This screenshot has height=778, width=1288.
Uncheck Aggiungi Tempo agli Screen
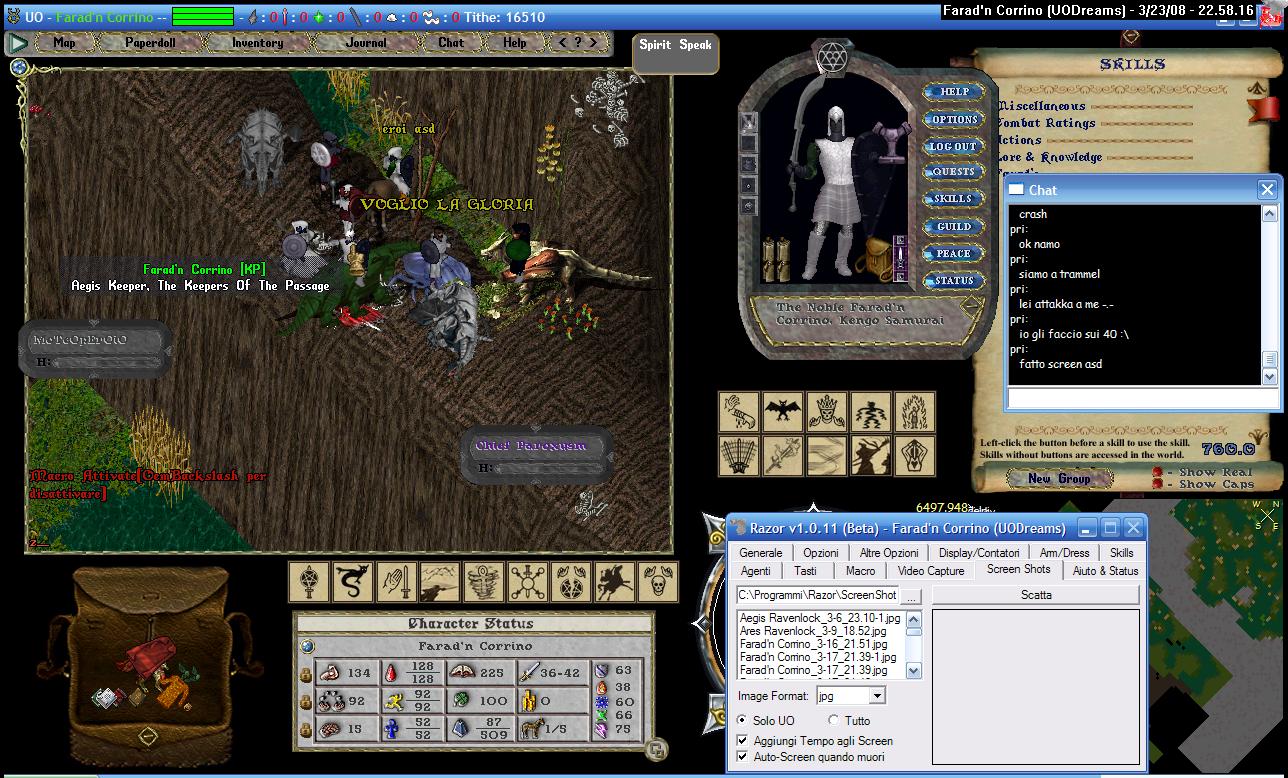(x=742, y=740)
